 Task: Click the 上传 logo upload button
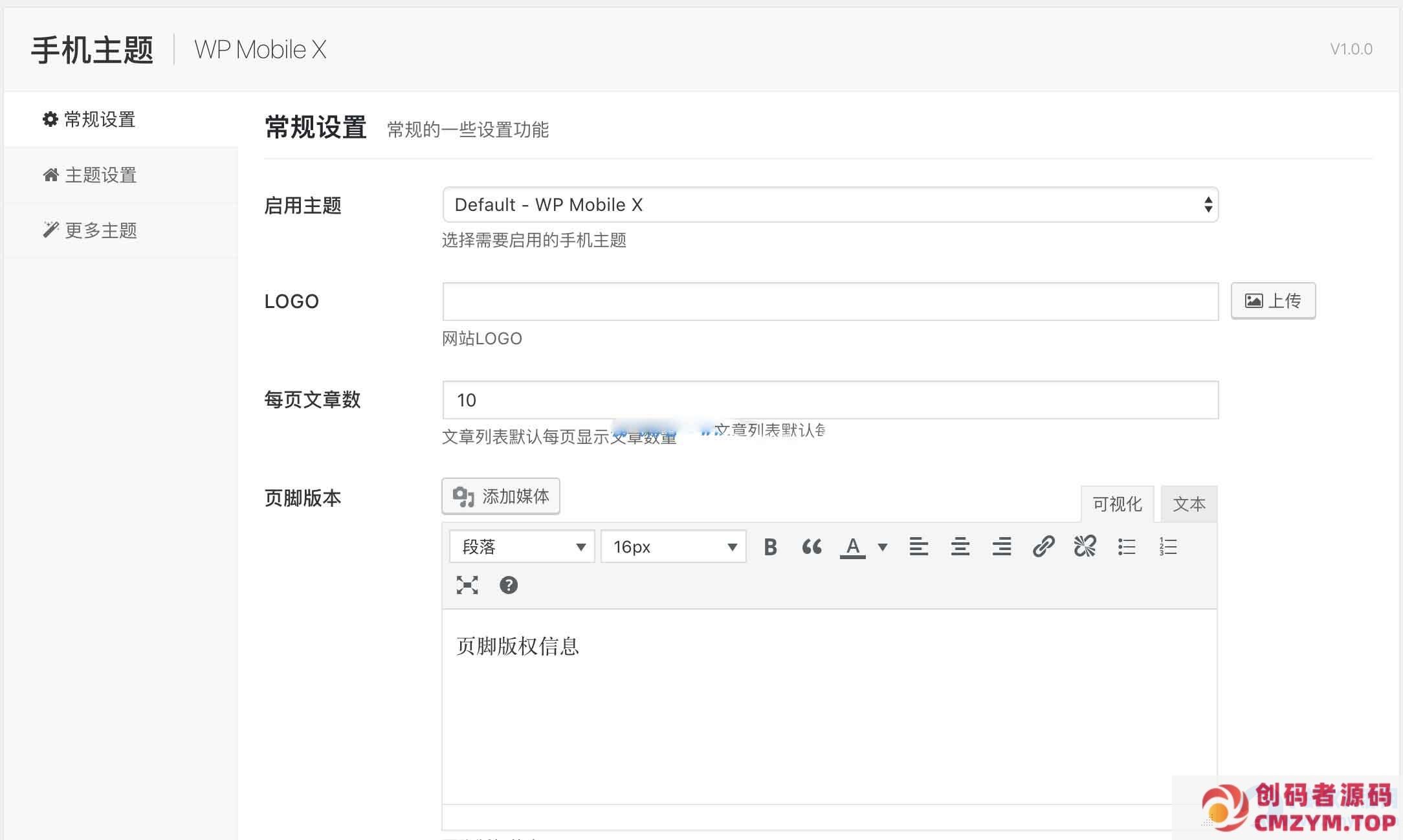pyautogui.click(x=1272, y=301)
